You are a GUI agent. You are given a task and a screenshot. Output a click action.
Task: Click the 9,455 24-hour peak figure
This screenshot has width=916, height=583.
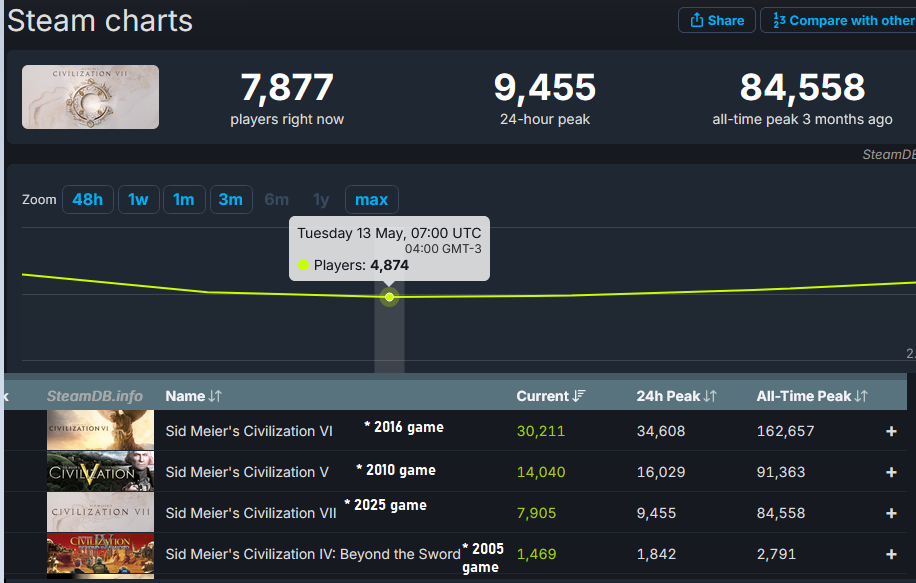pyautogui.click(x=544, y=88)
